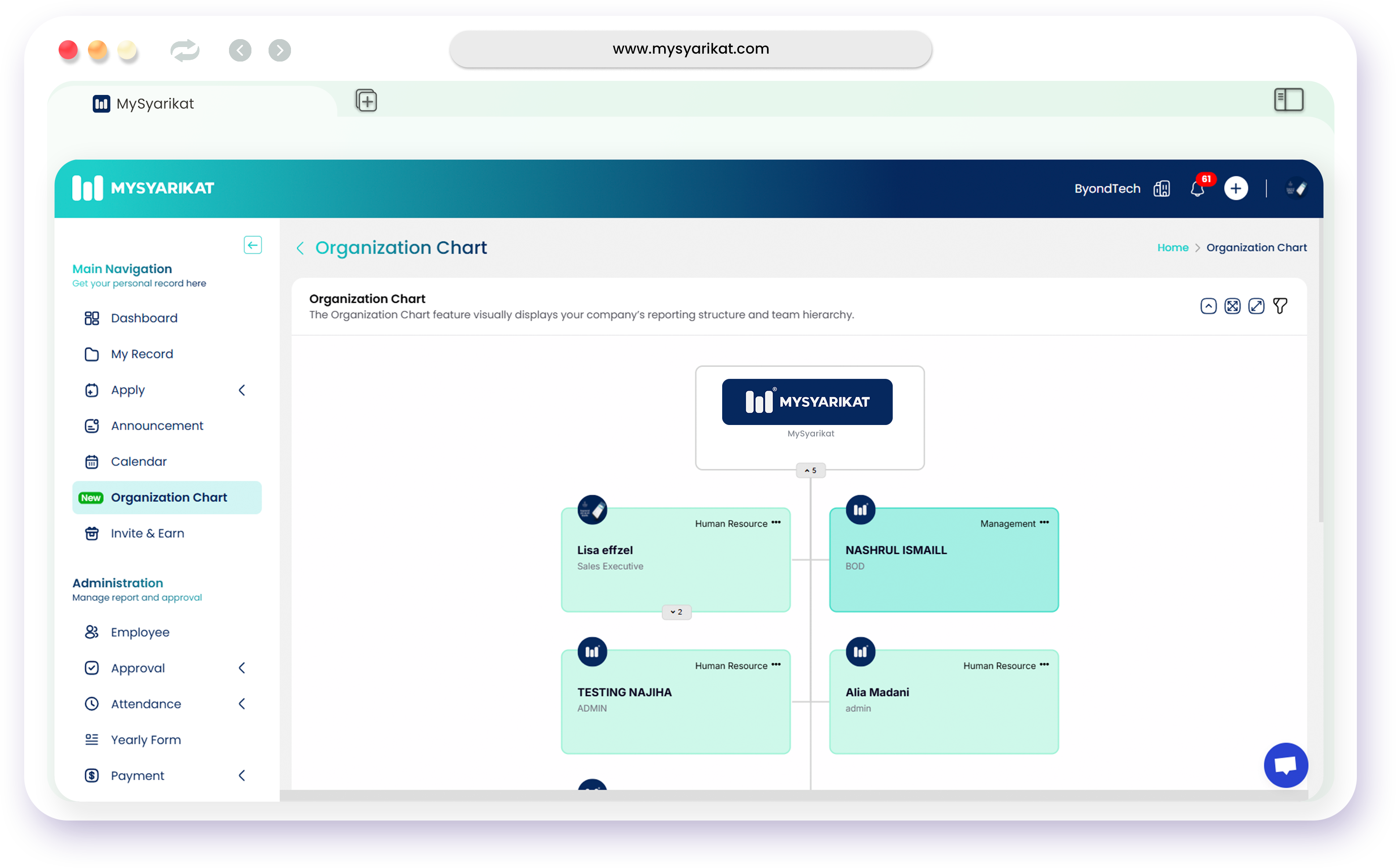Click the Organization Chart breadcrumb text
This screenshot has height=868, width=1396.
(1256, 247)
